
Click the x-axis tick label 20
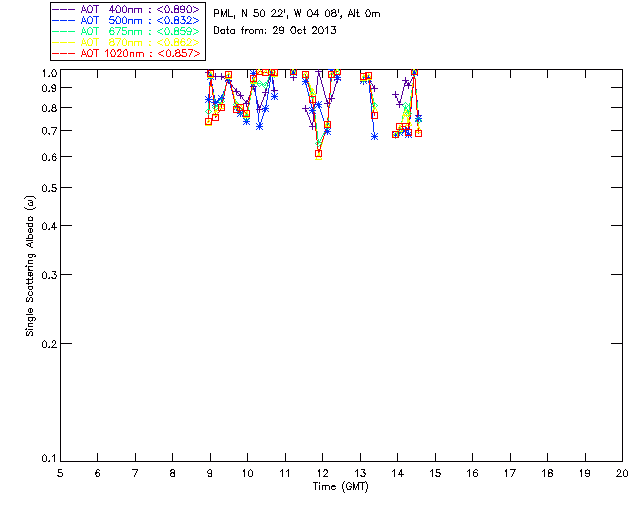pyautogui.click(x=622, y=472)
